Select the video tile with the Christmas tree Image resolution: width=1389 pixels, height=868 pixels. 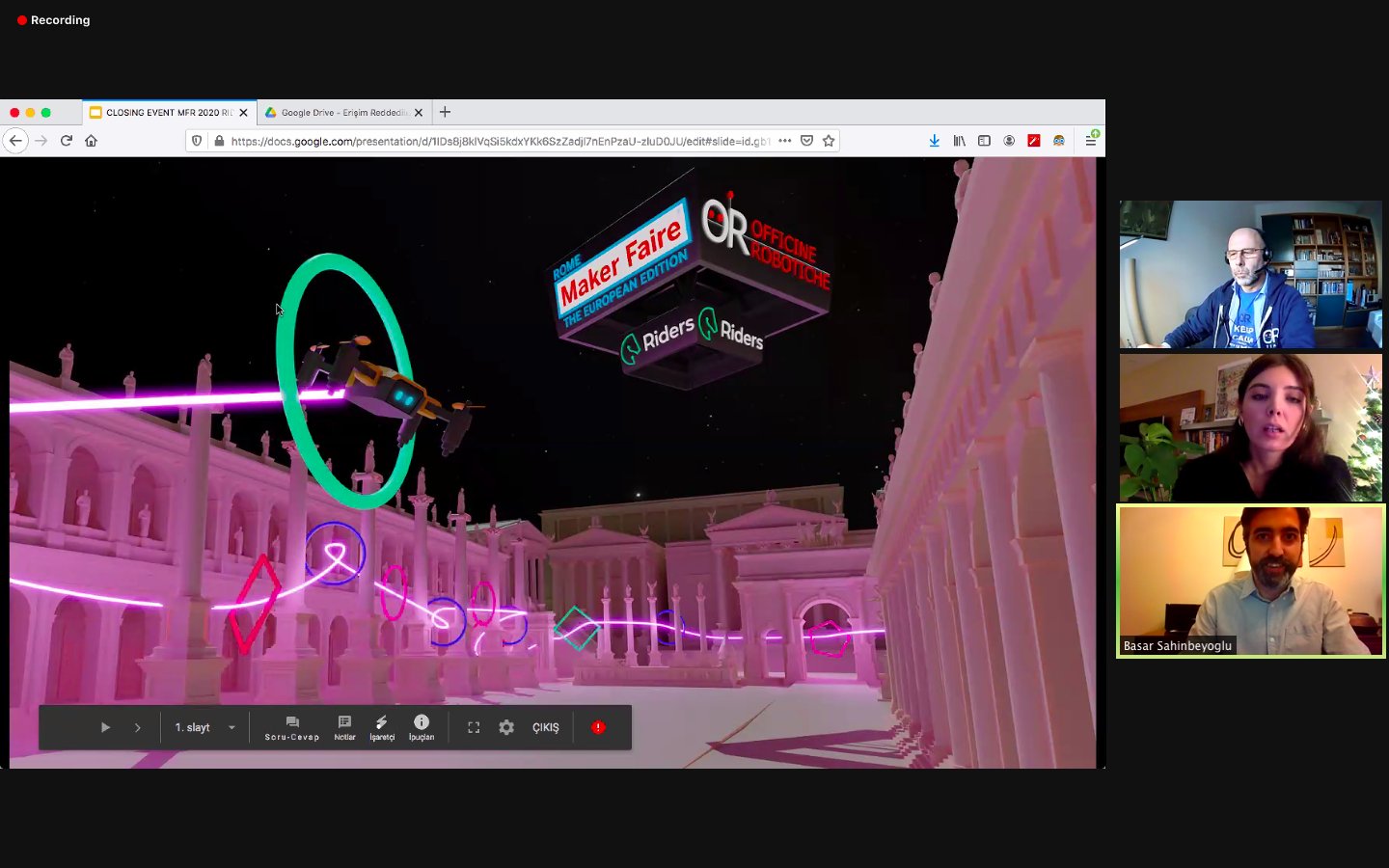point(1251,427)
